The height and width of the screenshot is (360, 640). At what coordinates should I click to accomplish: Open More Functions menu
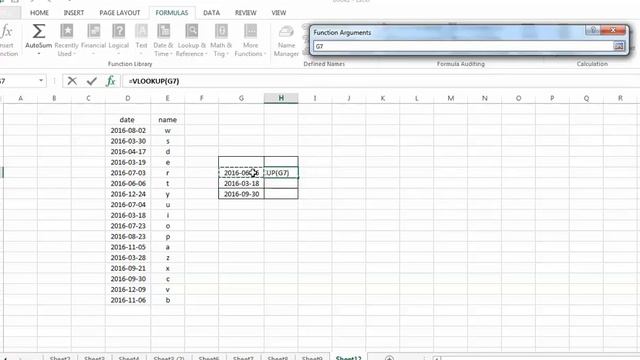(x=250, y=40)
